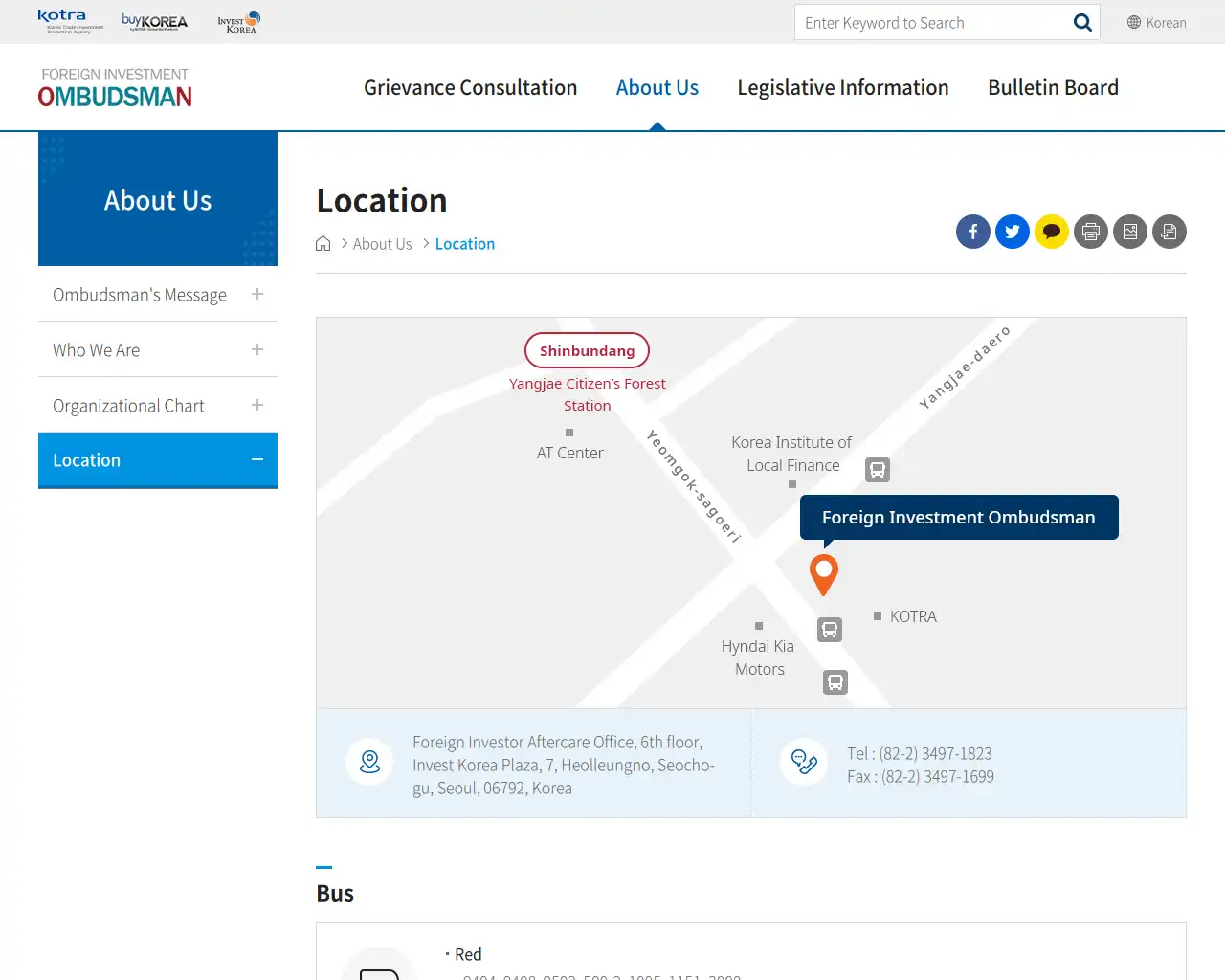
Task: Share the page on Twitter
Action: 1012,232
